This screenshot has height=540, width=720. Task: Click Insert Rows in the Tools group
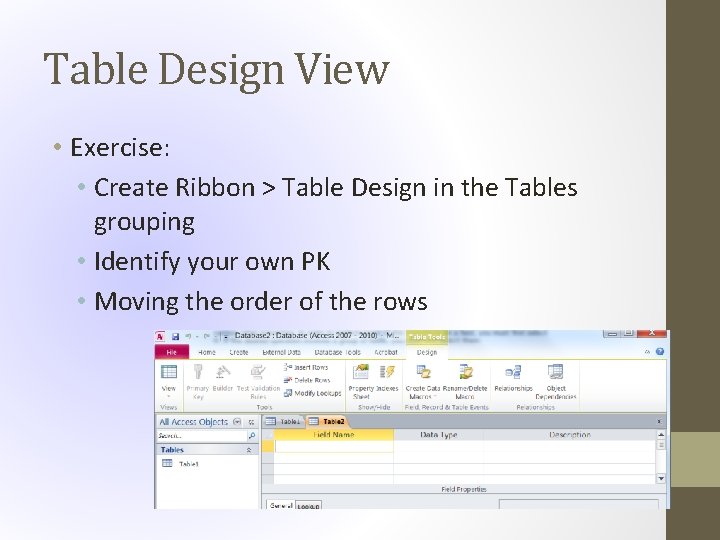click(306, 367)
